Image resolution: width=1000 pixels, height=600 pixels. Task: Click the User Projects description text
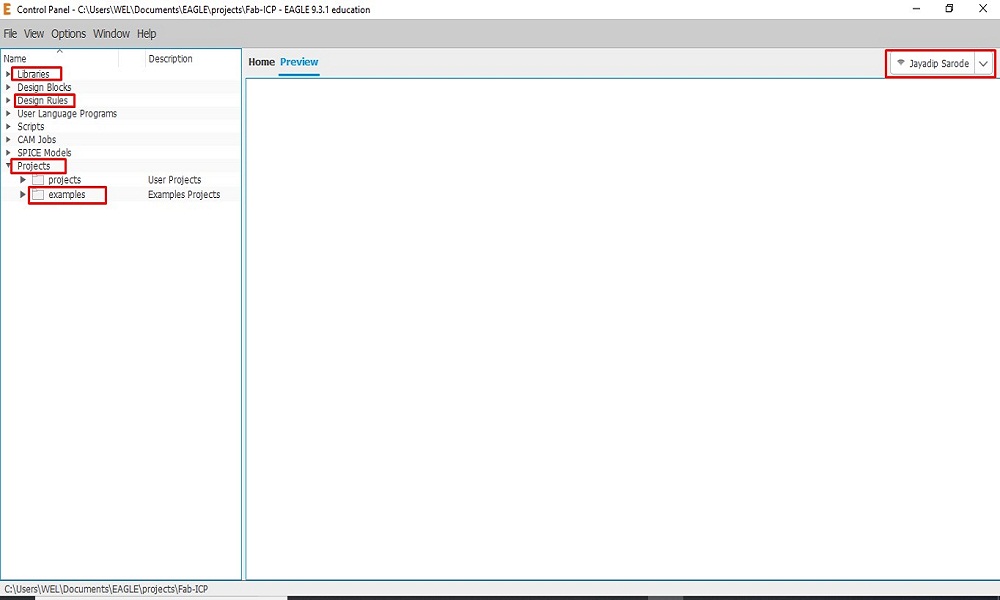[x=174, y=180]
